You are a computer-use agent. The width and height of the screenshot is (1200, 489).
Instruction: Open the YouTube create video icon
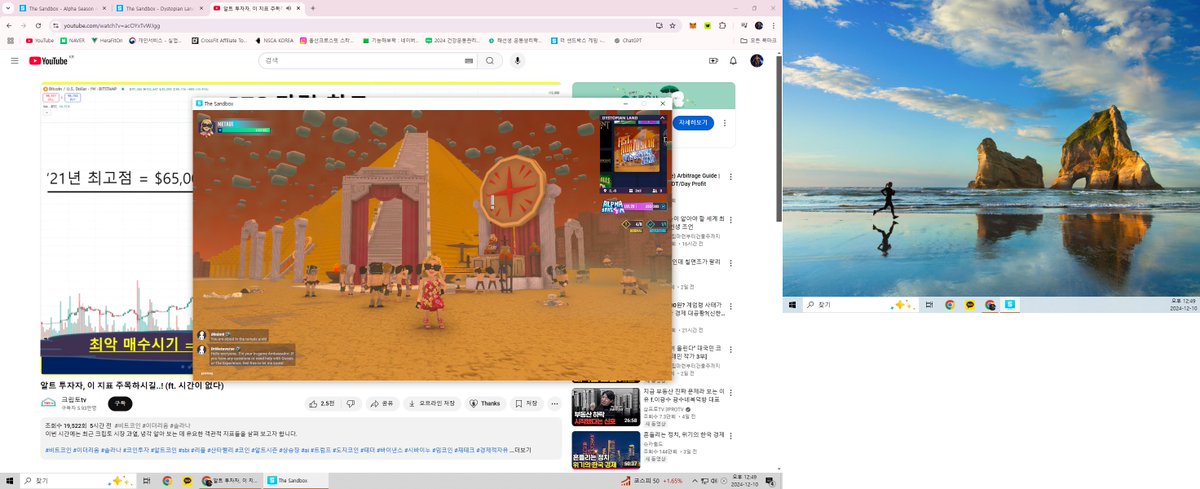click(x=713, y=61)
